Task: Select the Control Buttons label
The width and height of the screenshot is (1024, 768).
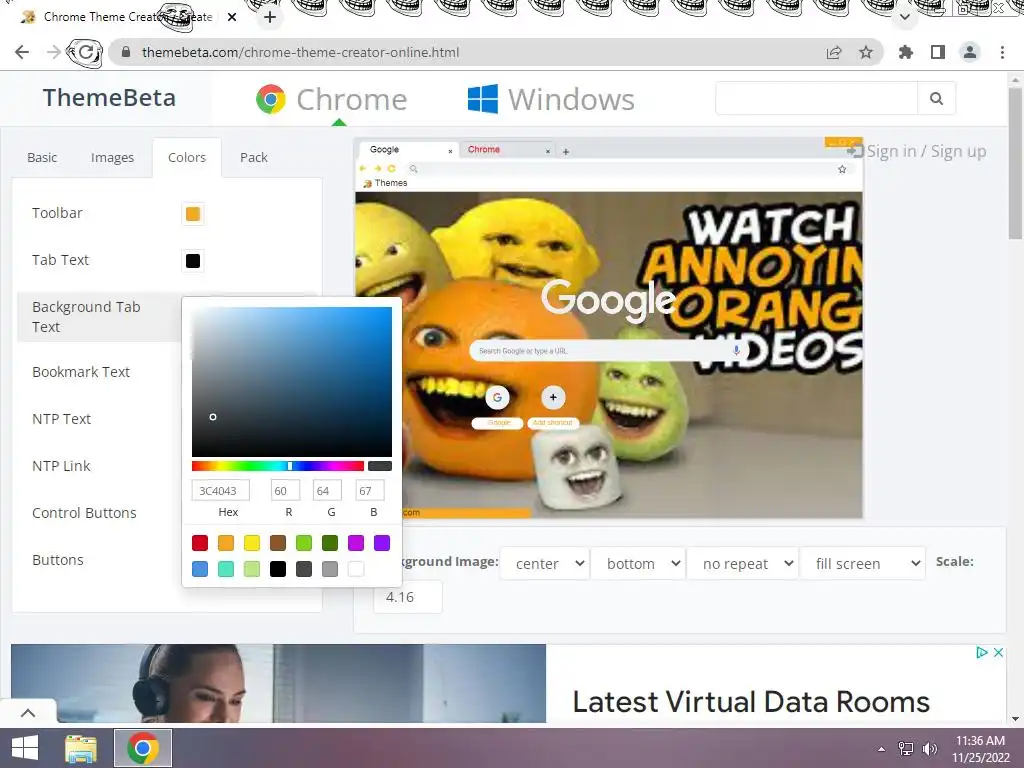Action: (84, 513)
